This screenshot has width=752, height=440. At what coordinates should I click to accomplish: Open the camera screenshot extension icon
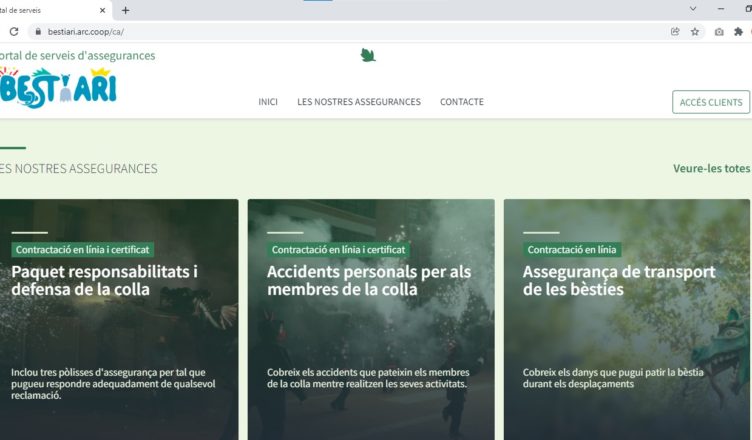coord(719,32)
